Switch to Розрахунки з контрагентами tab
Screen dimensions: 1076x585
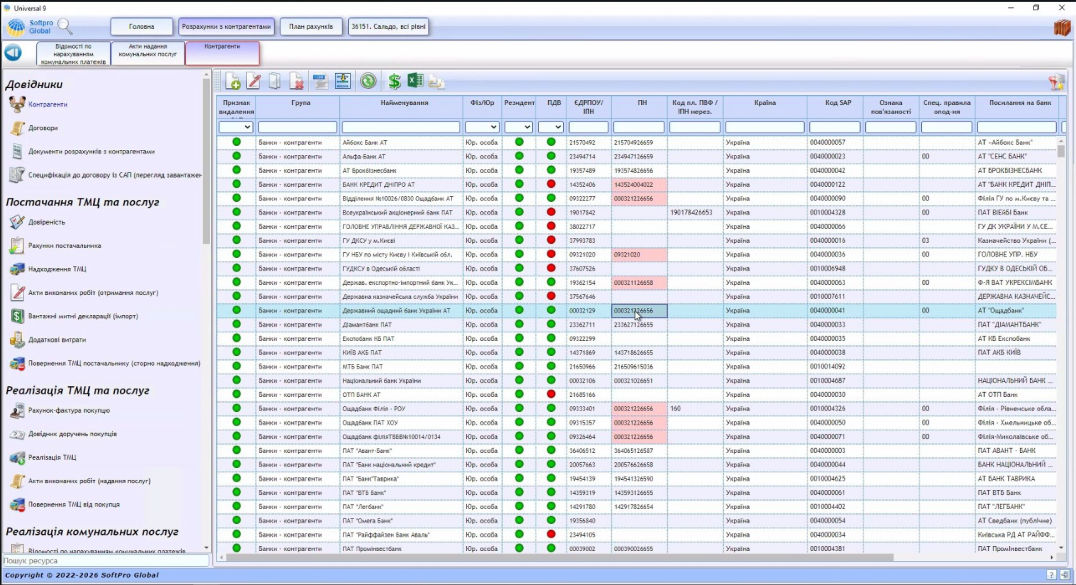coord(226,27)
